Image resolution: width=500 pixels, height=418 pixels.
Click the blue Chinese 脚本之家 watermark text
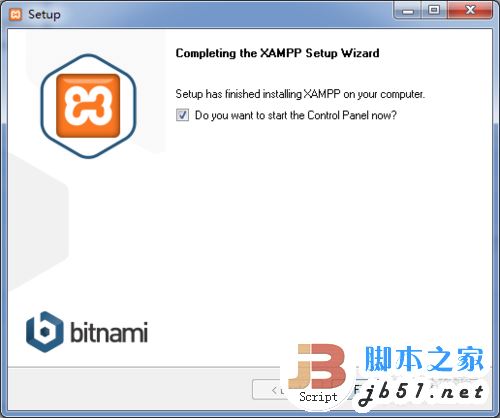pos(424,359)
